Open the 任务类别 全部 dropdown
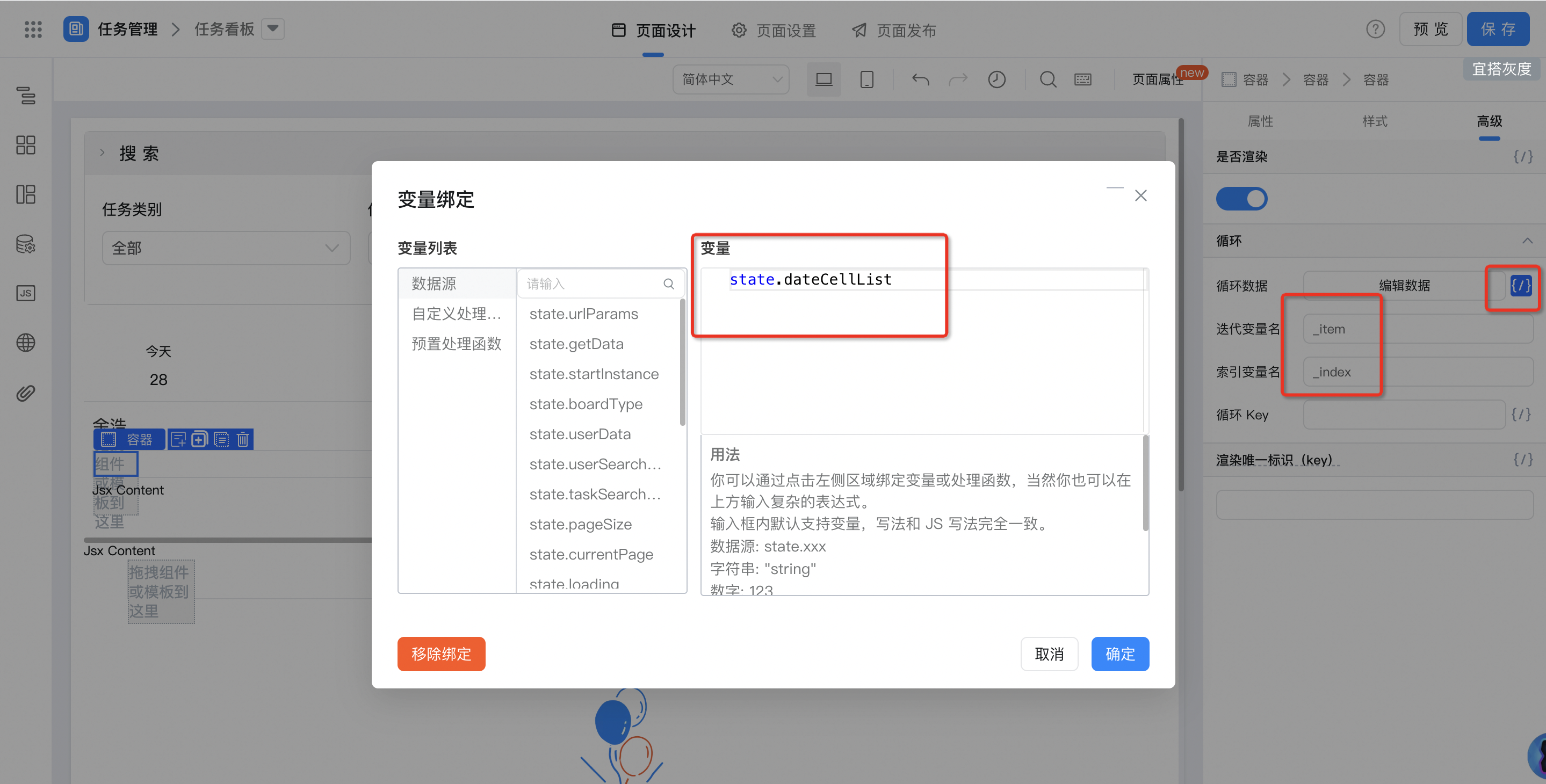Image resolution: width=1546 pixels, height=784 pixels. point(226,248)
